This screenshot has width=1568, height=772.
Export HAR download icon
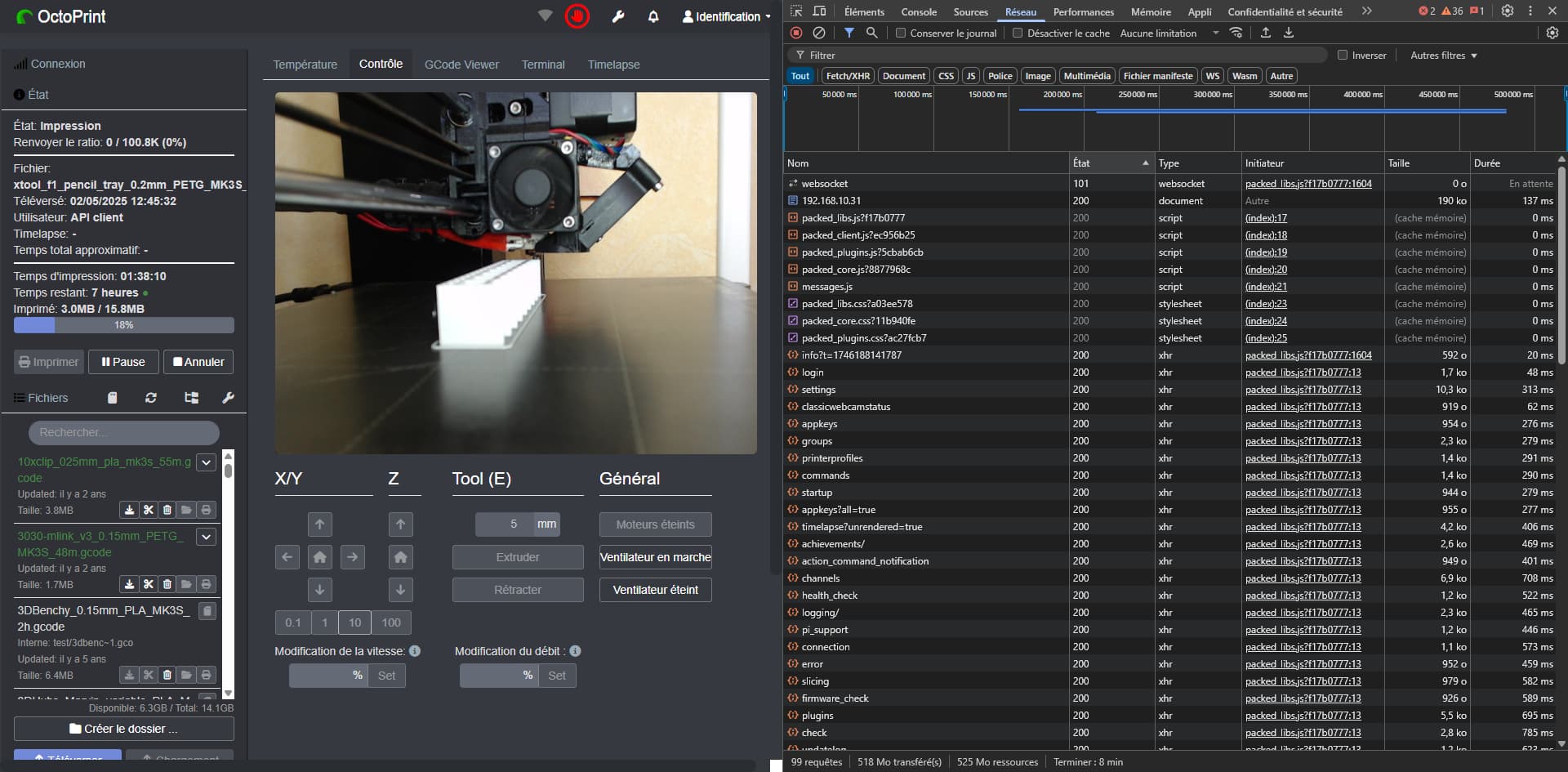pos(1289,33)
